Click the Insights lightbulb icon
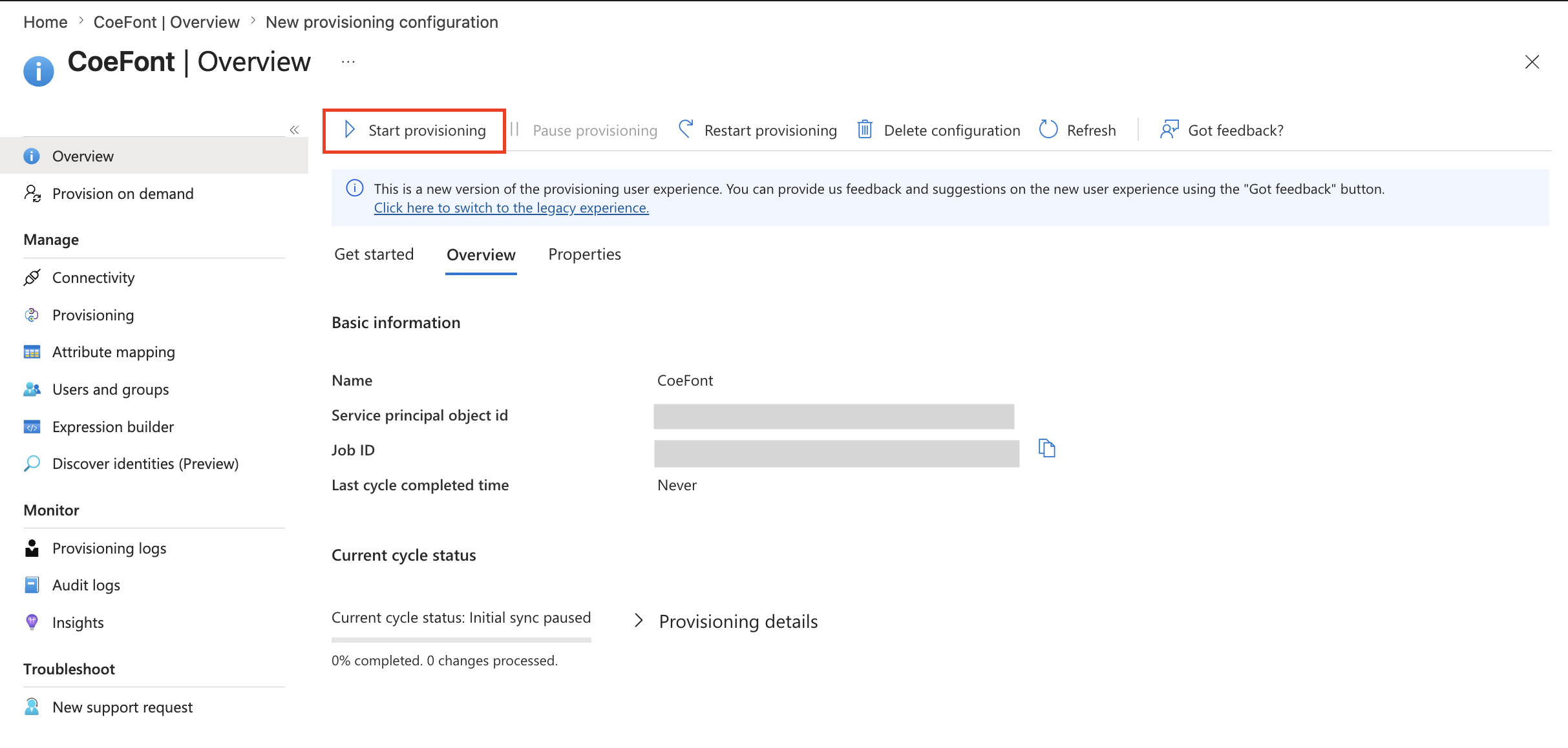The width and height of the screenshot is (1568, 748). pyautogui.click(x=32, y=622)
